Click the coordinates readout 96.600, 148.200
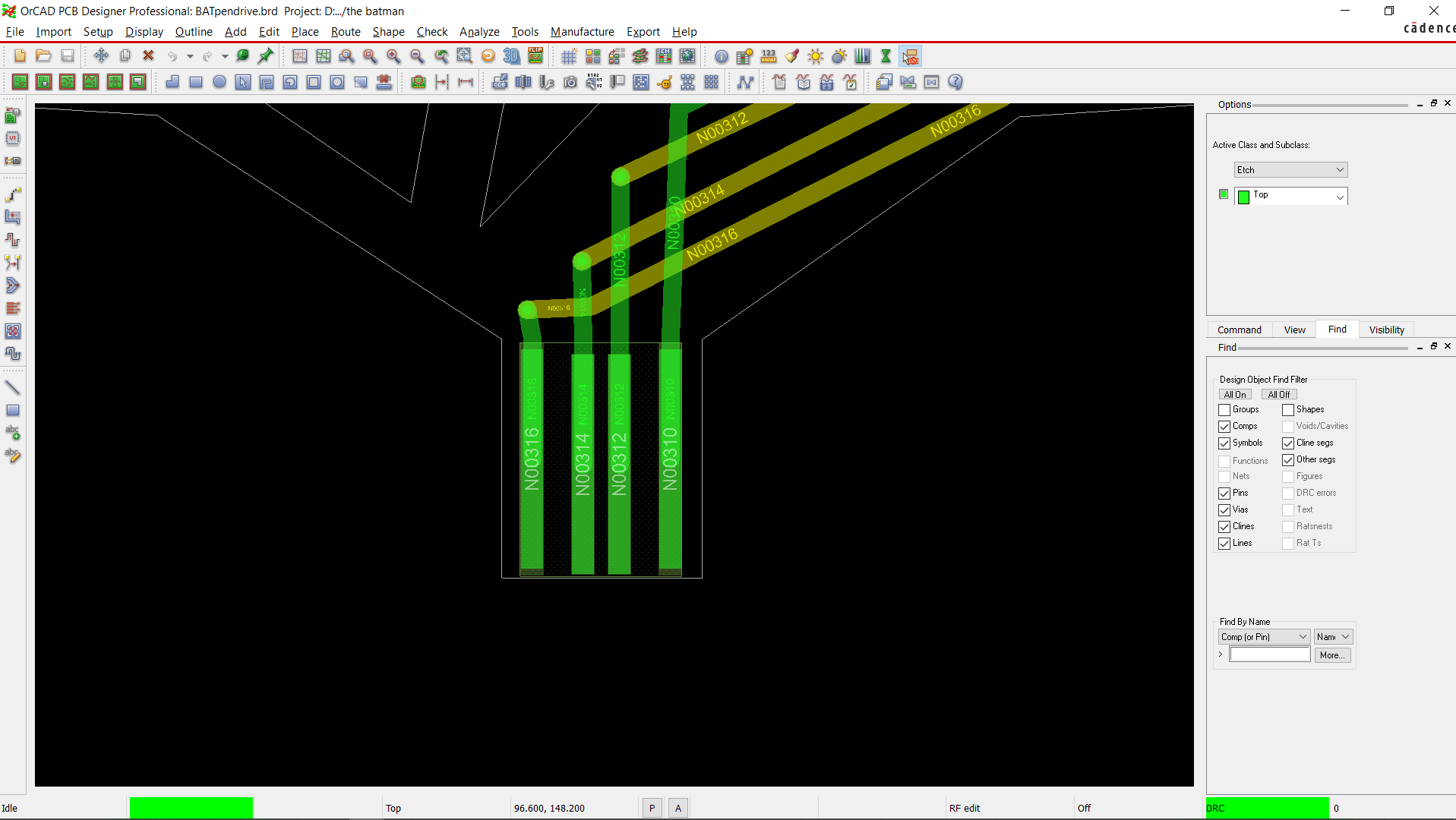 pos(549,809)
